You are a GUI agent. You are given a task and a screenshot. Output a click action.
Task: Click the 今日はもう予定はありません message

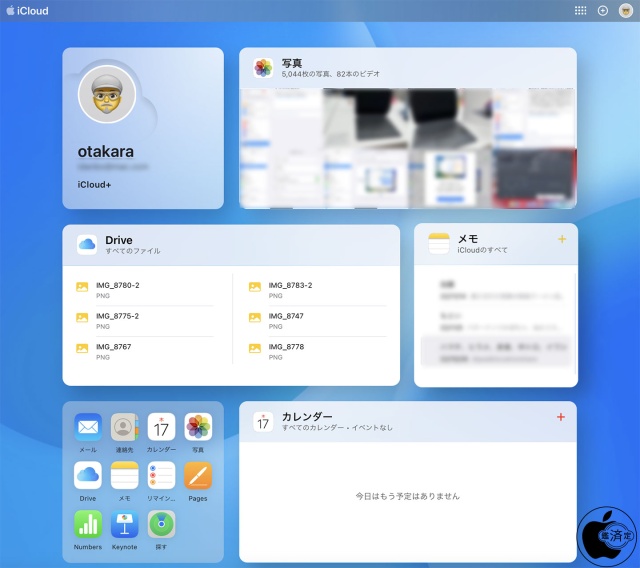(x=407, y=496)
